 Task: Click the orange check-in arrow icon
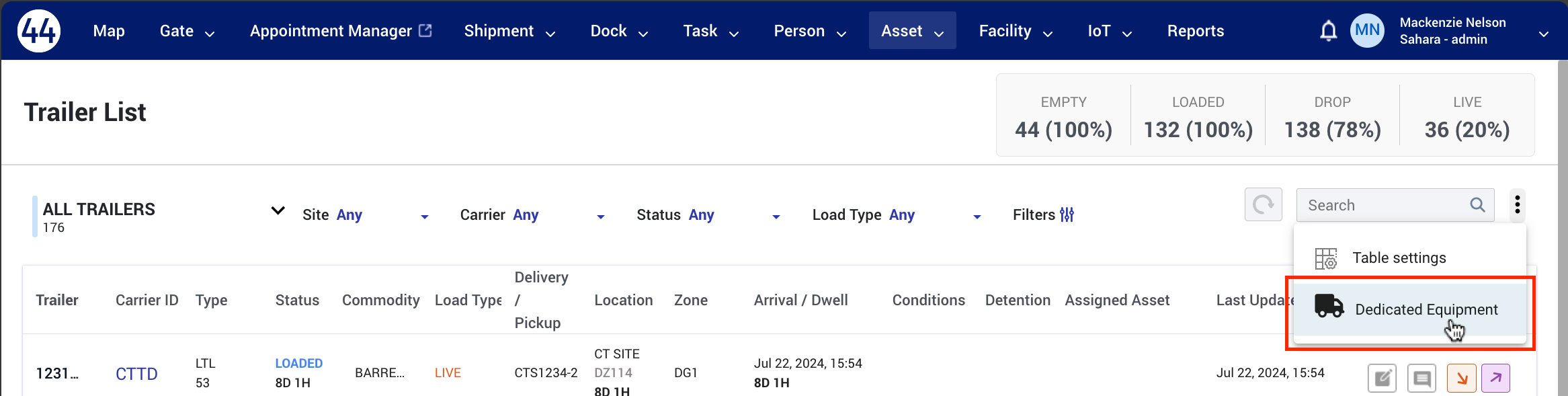(x=1462, y=379)
